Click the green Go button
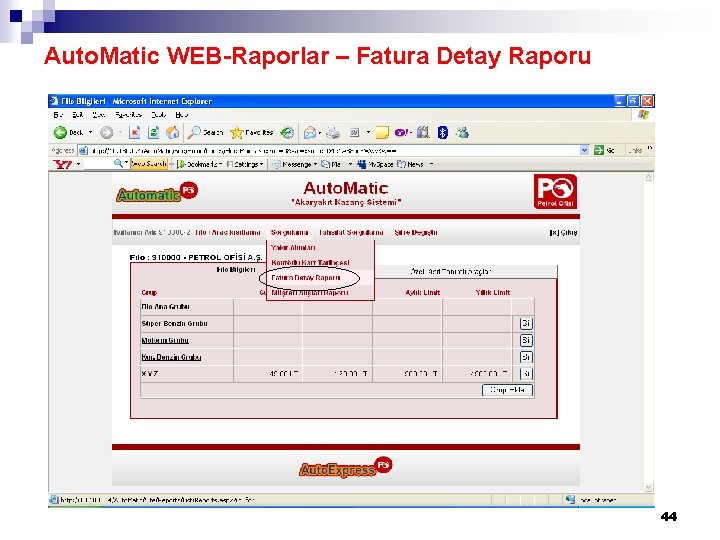This screenshot has width=720, height=540. (604, 150)
